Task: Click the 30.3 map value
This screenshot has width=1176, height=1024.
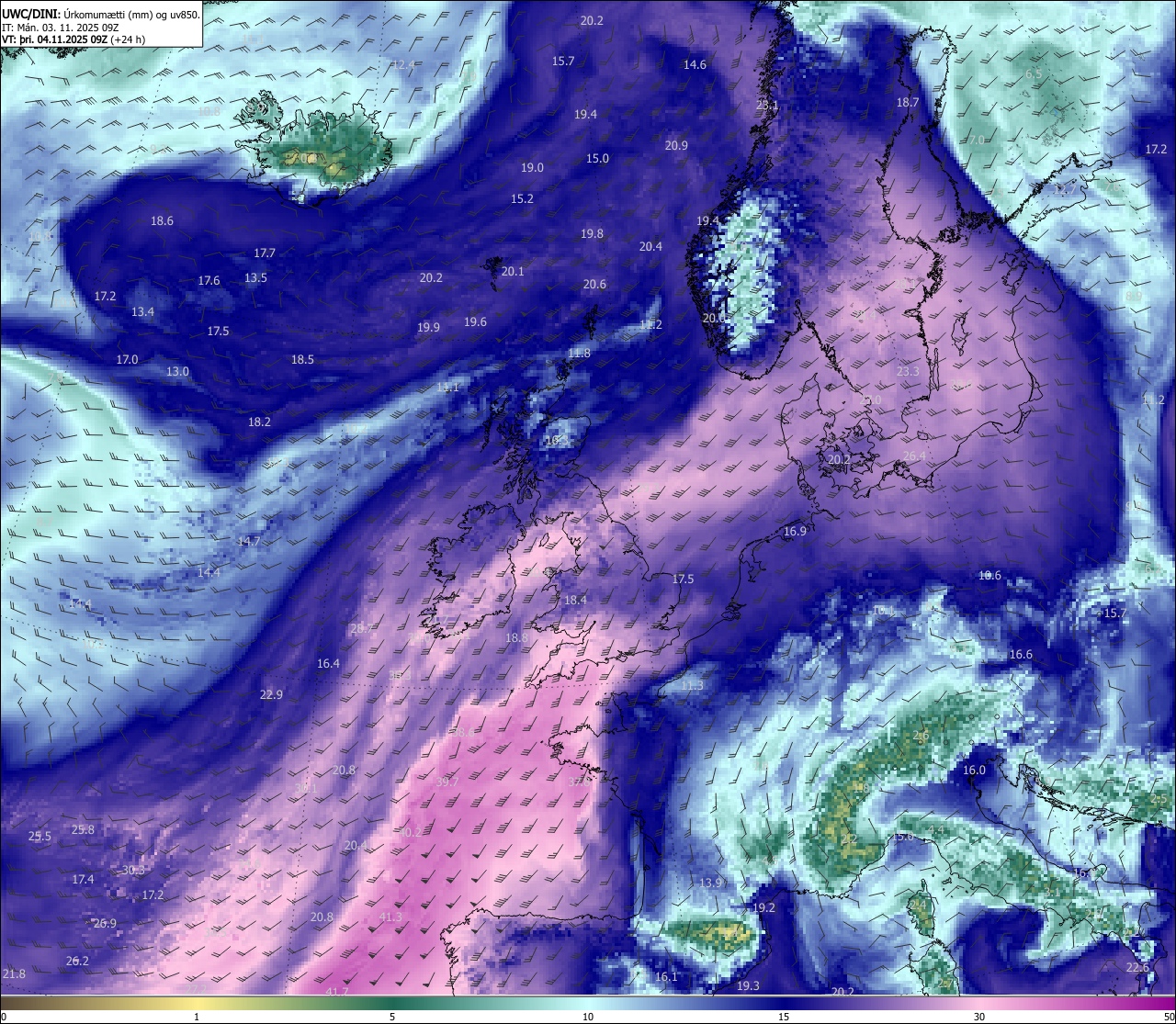Action: [133, 870]
